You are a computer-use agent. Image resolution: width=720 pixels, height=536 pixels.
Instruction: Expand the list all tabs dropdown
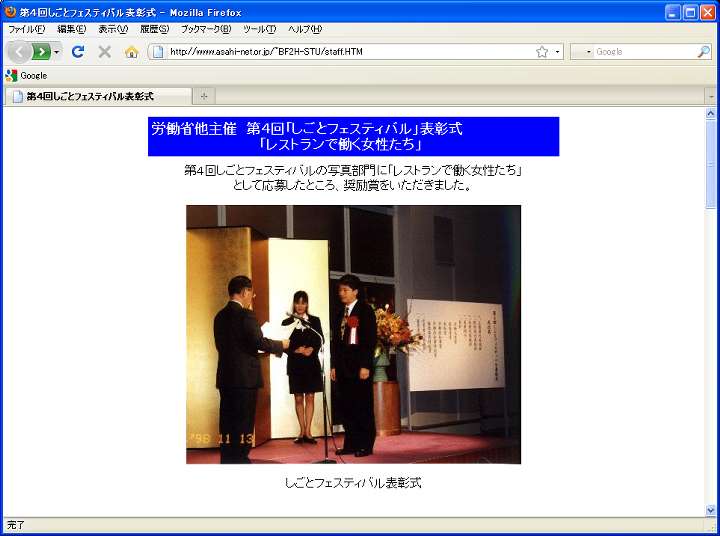[x=711, y=96]
